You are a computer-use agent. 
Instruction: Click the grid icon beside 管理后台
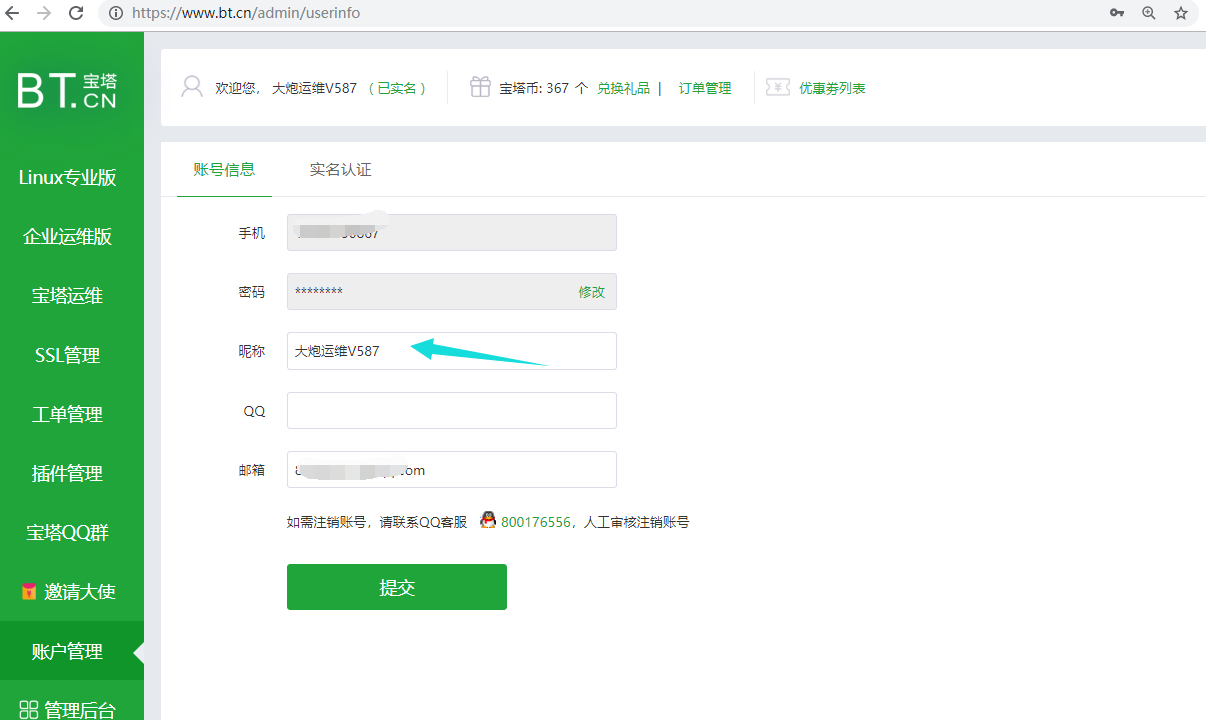coord(31,710)
